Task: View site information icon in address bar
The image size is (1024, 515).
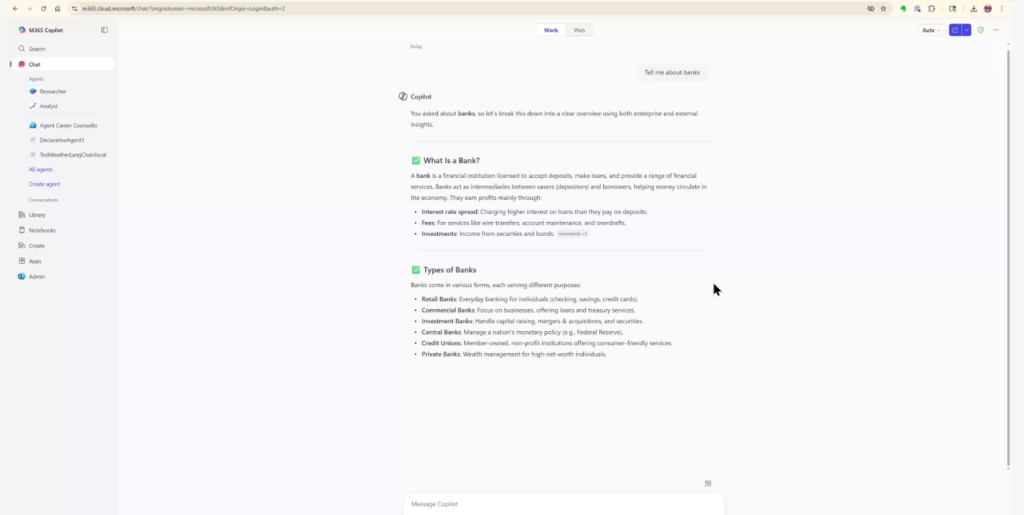Action: coord(74,8)
